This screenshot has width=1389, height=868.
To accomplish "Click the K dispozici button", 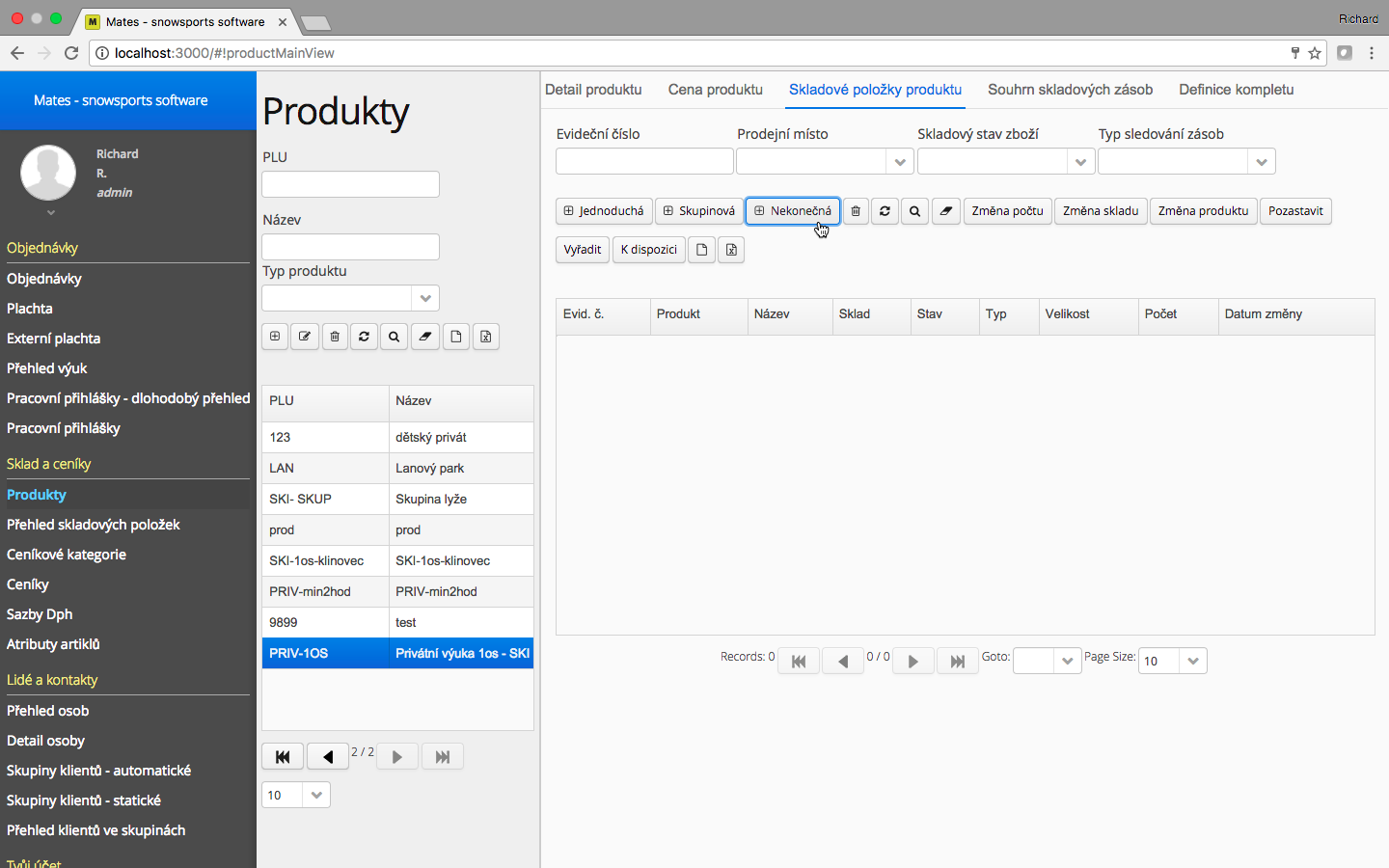I will click(x=649, y=250).
